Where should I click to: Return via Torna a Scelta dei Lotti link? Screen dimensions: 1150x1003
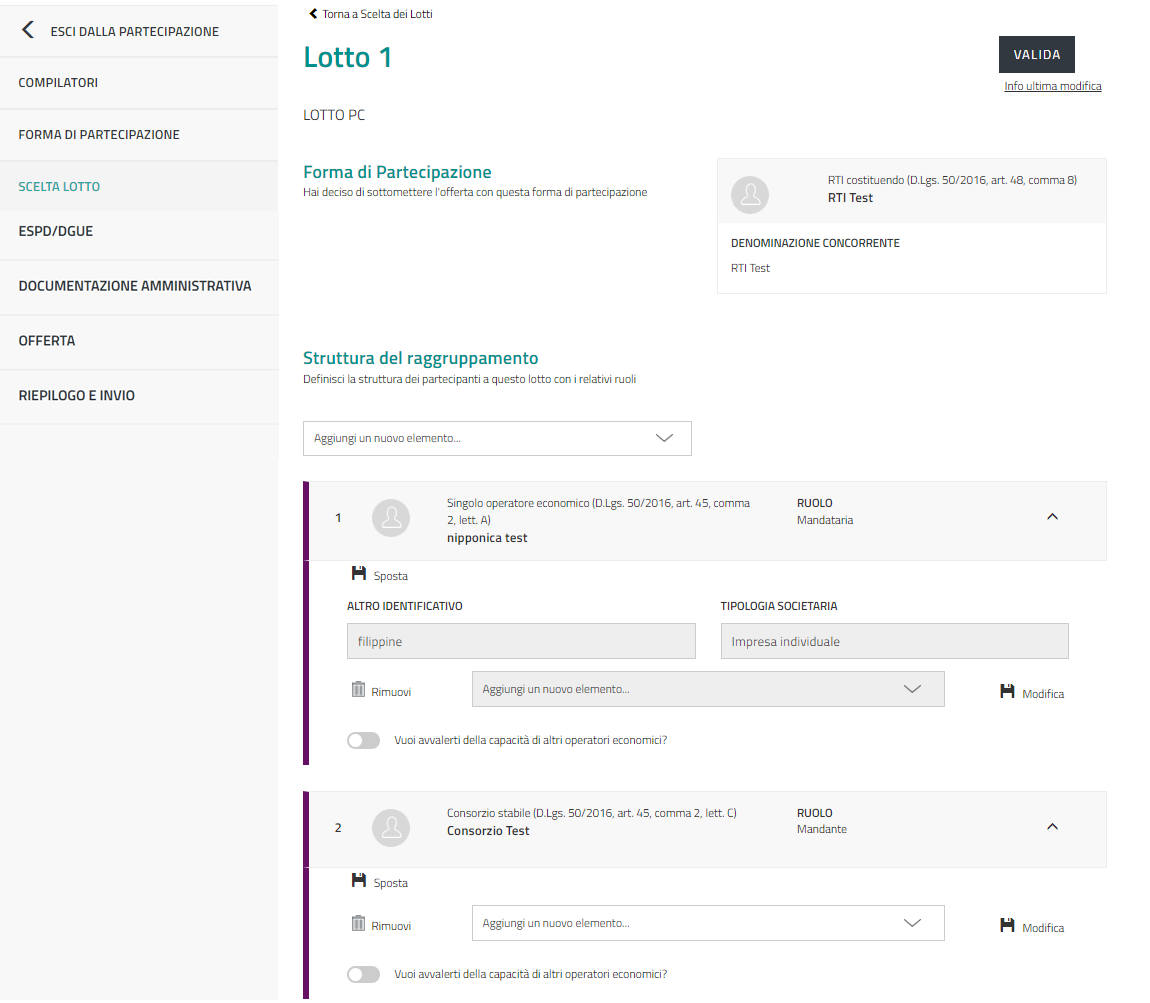(x=371, y=14)
